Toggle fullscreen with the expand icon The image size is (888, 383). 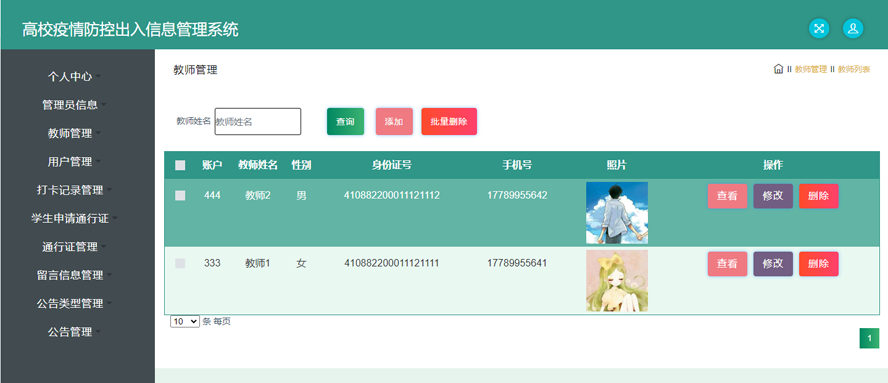(x=818, y=28)
